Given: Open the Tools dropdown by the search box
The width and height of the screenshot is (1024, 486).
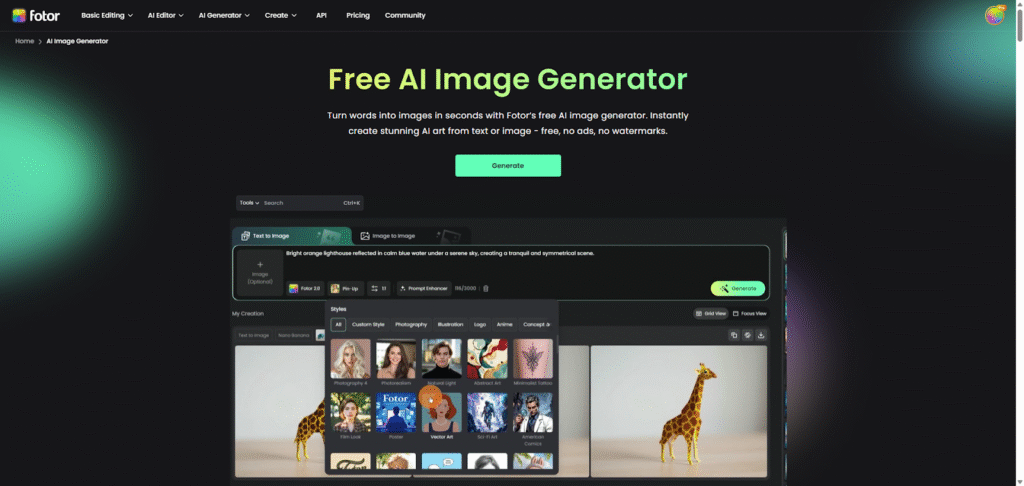Looking at the screenshot, I should [249, 203].
